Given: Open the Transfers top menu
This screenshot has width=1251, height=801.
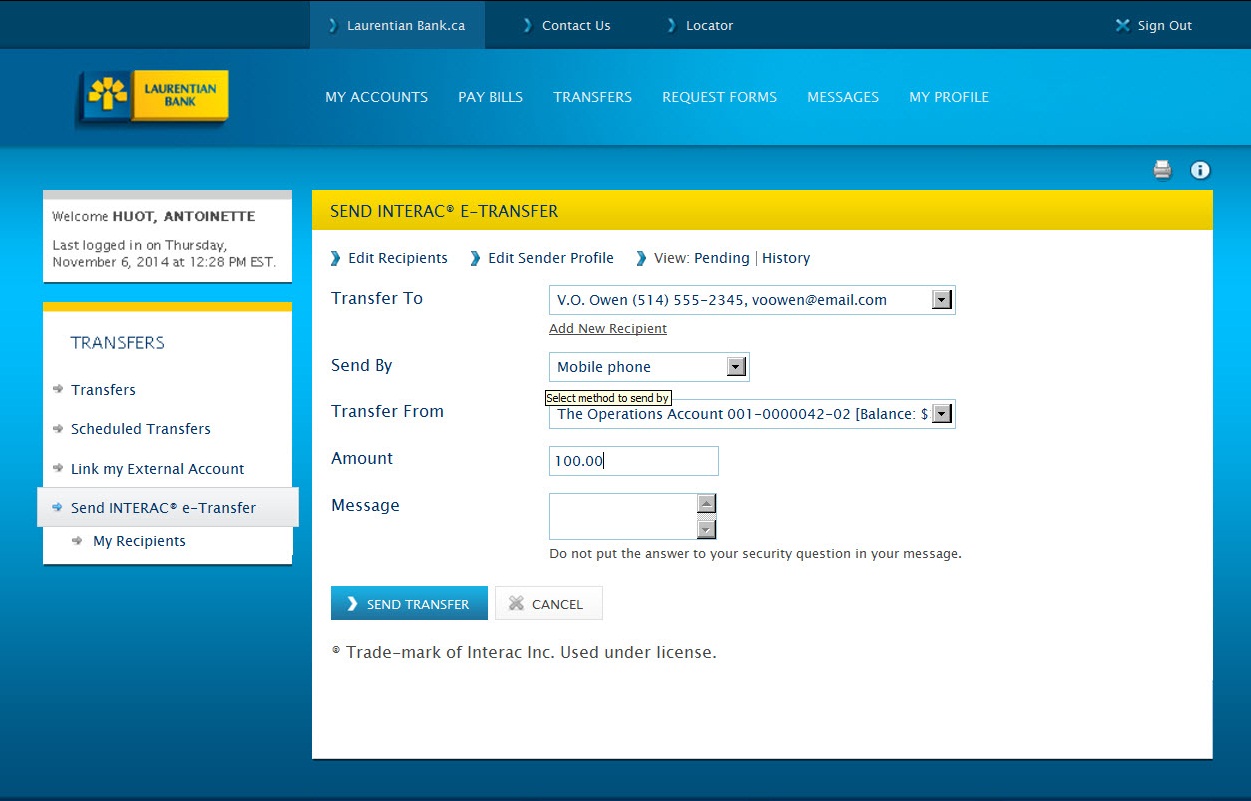Looking at the screenshot, I should (x=592, y=97).
